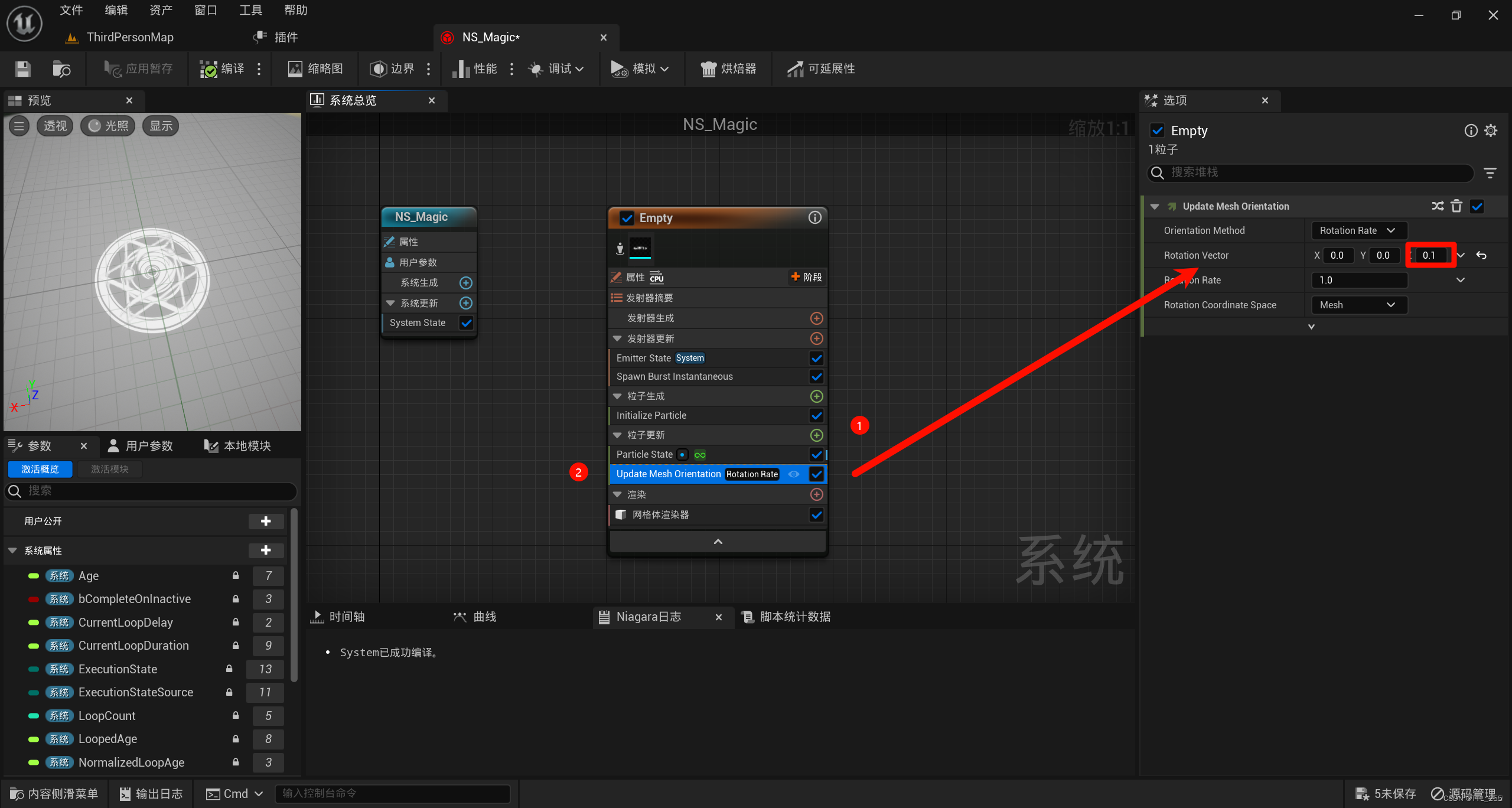Uncheck the System State module checkbox

pyautogui.click(x=466, y=323)
